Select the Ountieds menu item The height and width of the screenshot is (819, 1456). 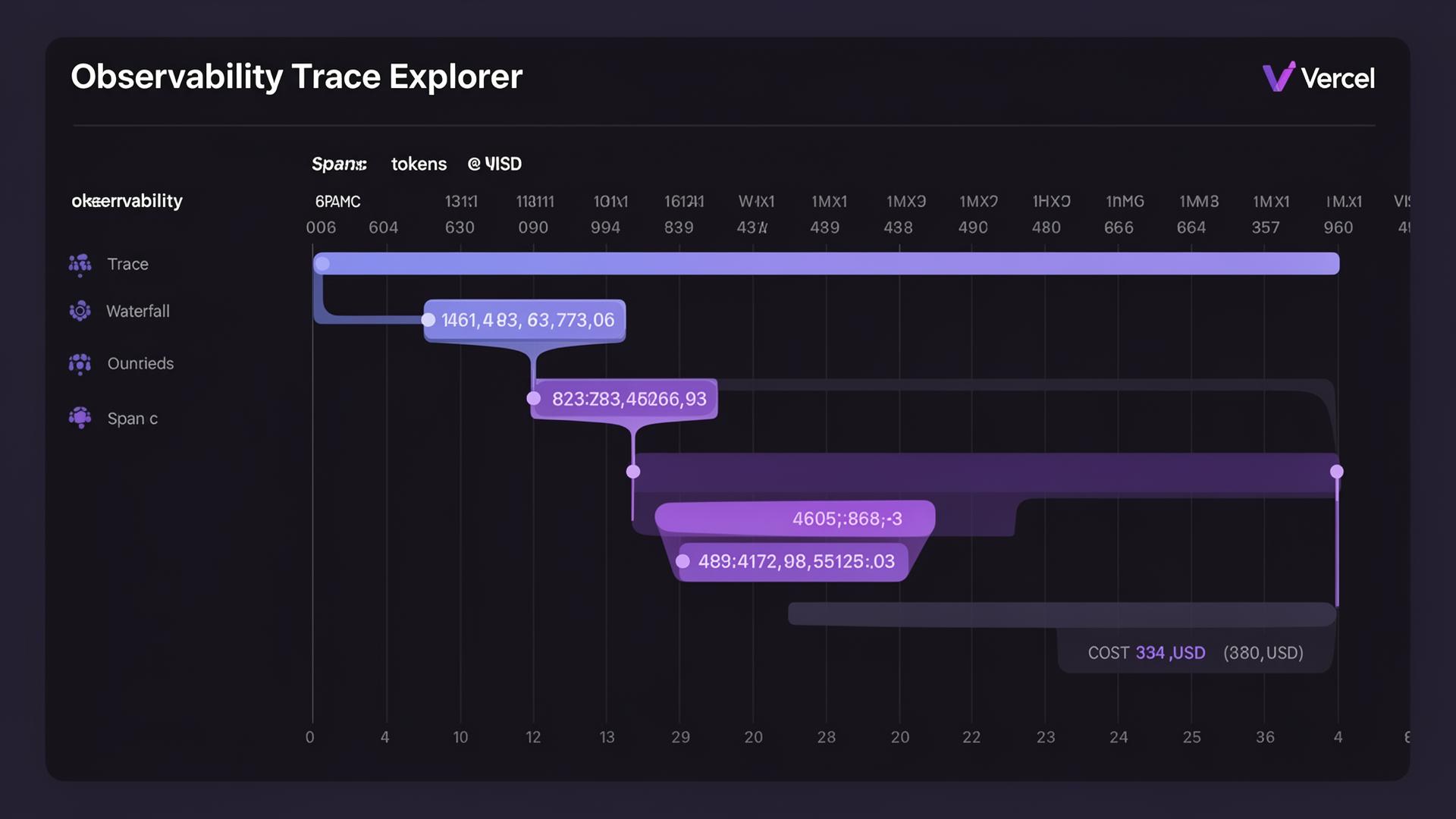click(140, 363)
